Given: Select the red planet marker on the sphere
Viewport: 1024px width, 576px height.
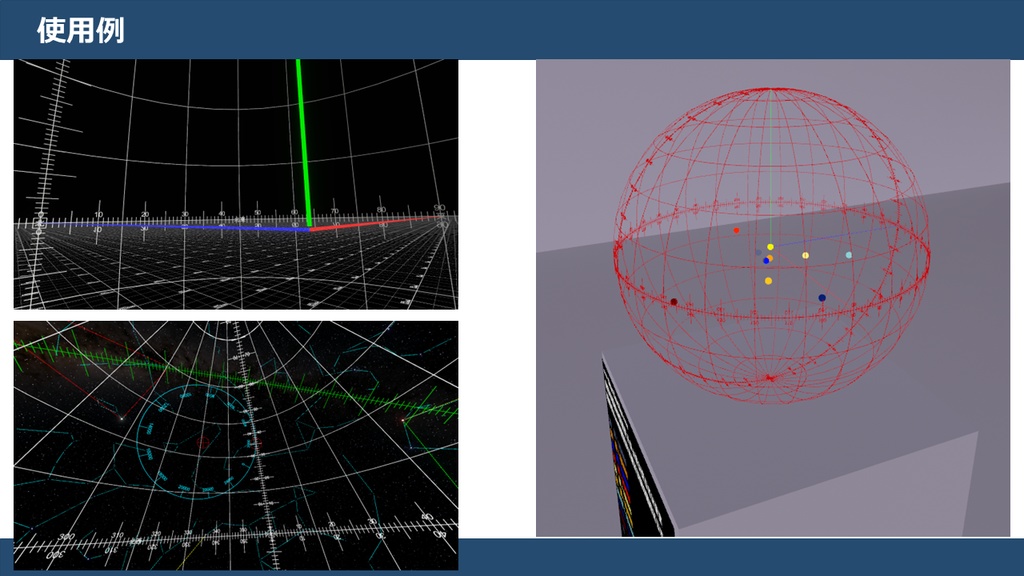Looking at the screenshot, I should [x=736, y=230].
